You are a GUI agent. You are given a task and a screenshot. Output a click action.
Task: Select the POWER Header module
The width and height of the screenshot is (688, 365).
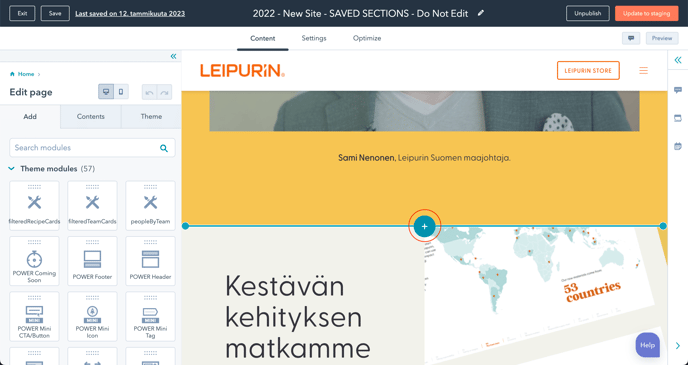click(x=150, y=261)
